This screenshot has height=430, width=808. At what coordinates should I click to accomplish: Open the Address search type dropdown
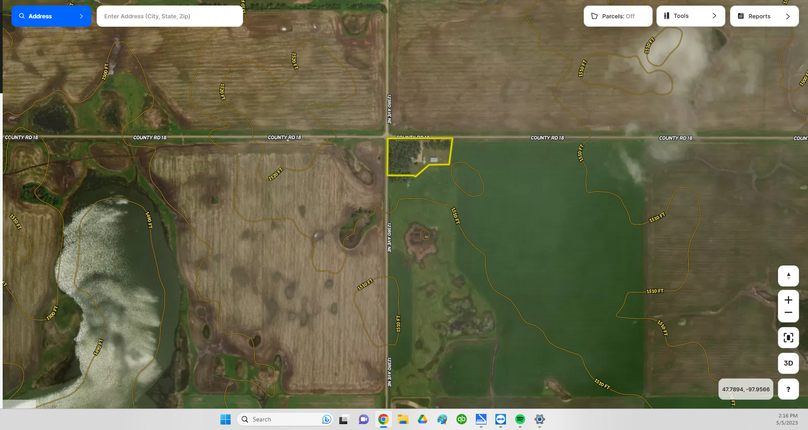pos(51,16)
